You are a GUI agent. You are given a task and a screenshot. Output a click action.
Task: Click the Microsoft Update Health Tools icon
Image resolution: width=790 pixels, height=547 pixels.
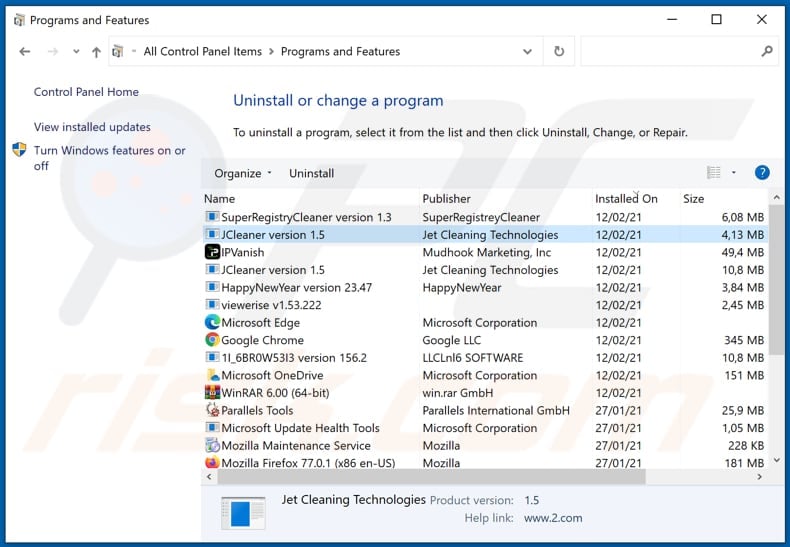point(212,428)
